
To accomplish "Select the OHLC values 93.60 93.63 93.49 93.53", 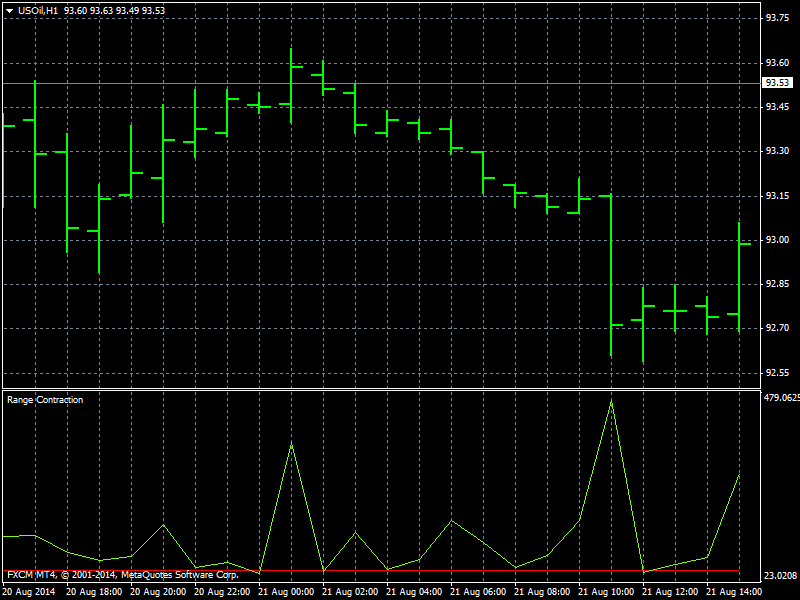I will (115, 11).
